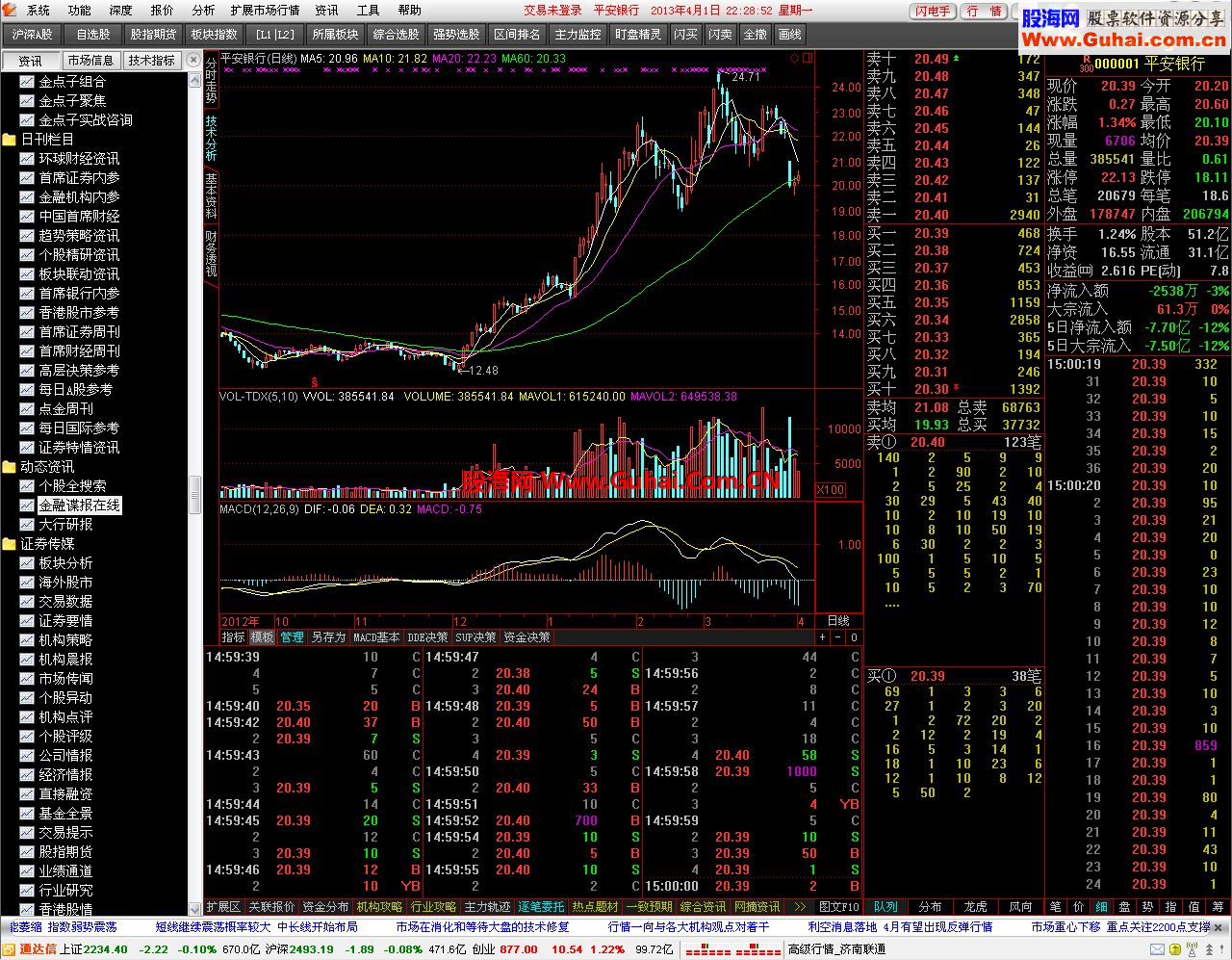Viewport: 1232px width, 960px height.
Task: Click the 0 reset icon below the chart
Action: 854,637
